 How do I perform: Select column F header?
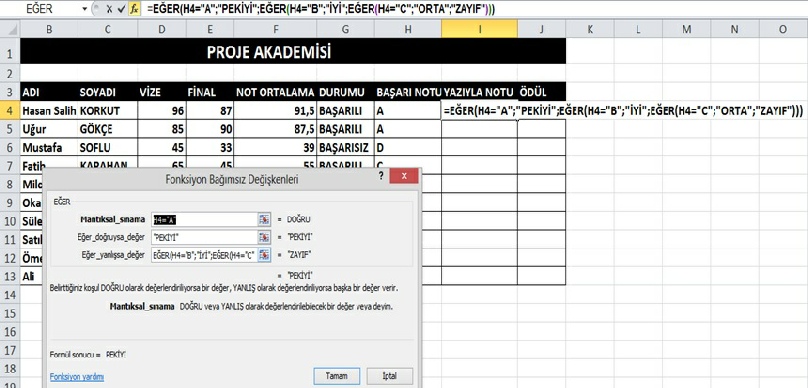point(276,30)
